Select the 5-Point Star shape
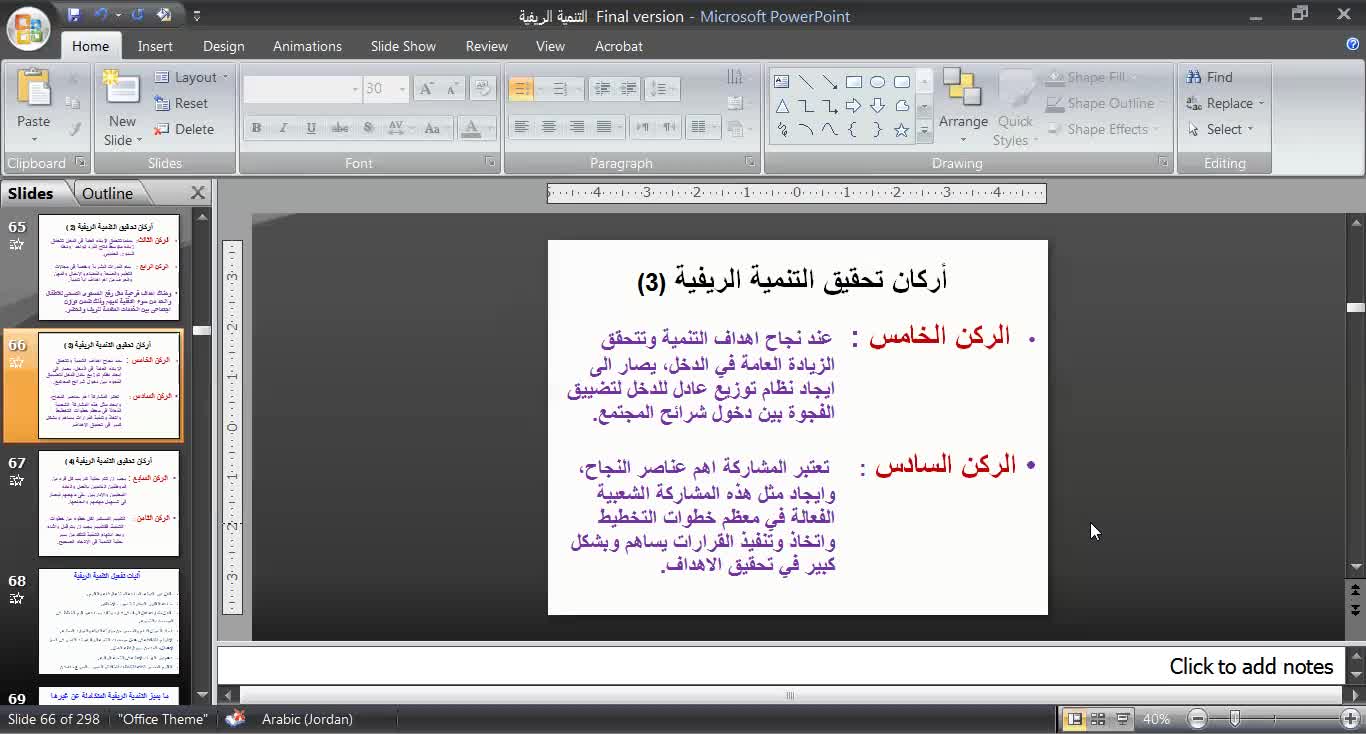Image resolution: width=1366 pixels, height=734 pixels. coord(901,130)
